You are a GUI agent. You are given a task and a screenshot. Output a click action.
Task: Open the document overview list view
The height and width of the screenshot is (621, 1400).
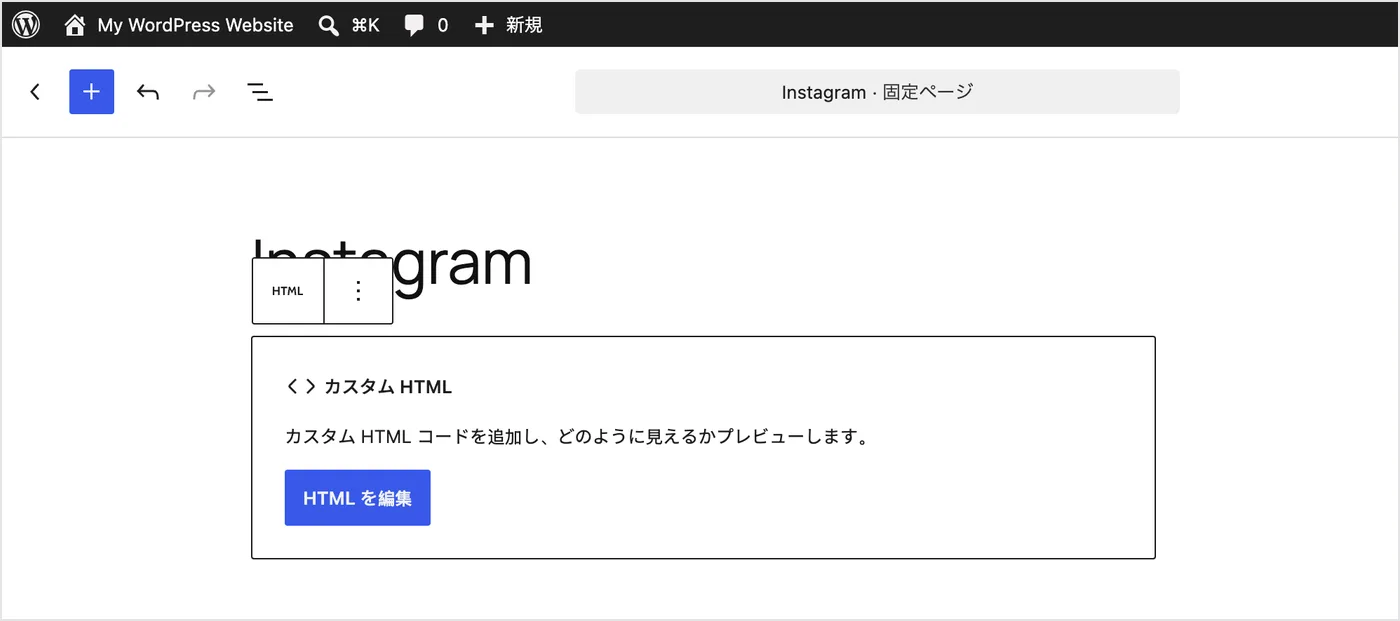pos(260,92)
